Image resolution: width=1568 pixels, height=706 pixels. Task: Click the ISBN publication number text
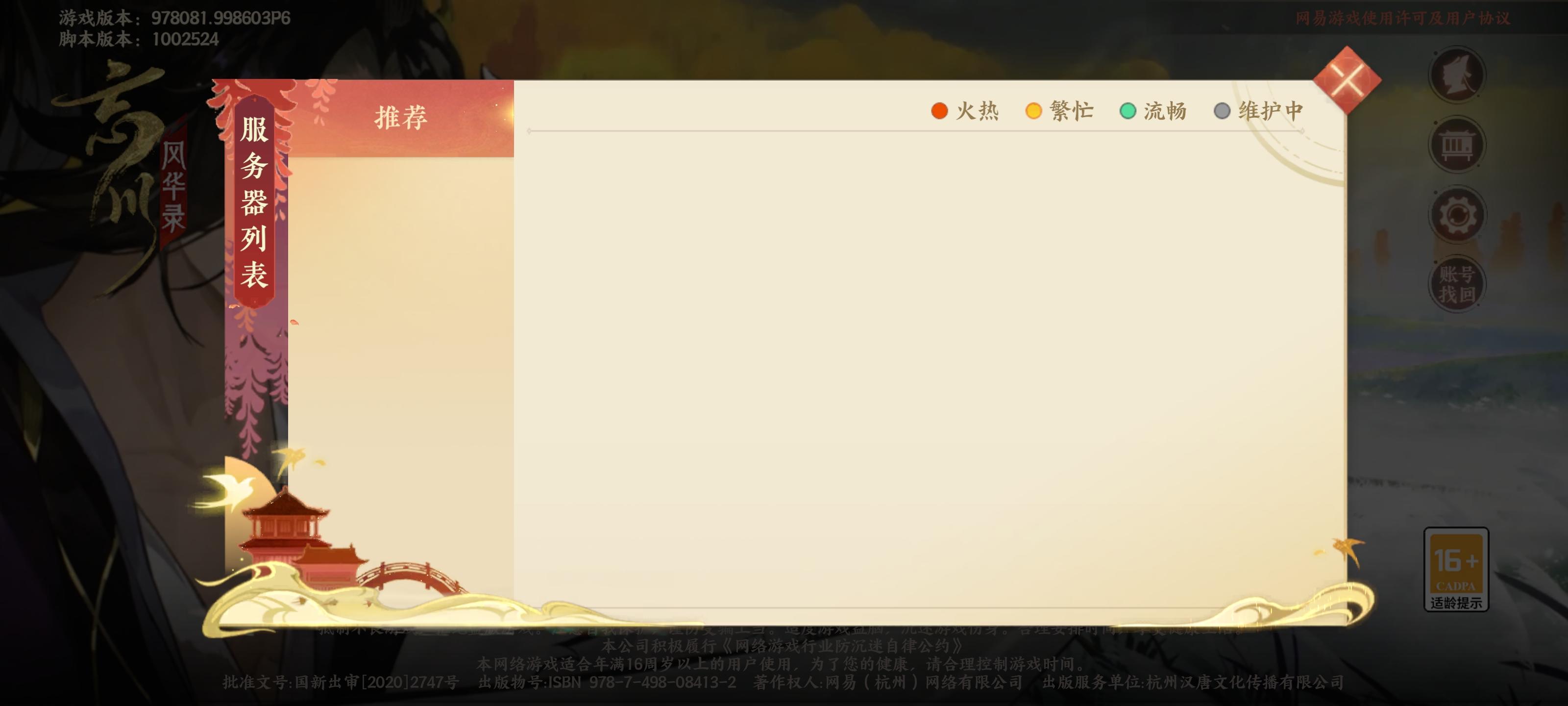[x=607, y=682]
